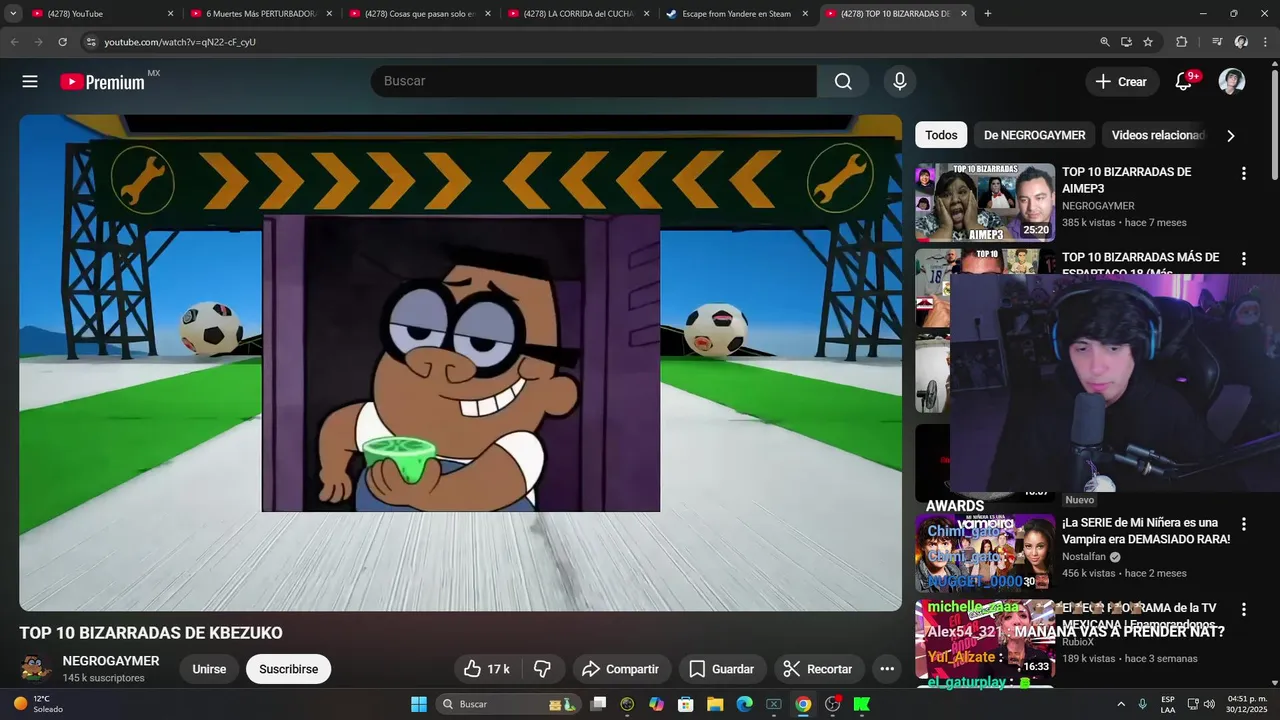Open the YouTube account avatar menu
The image size is (1280, 720).
[x=1232, y=82]
